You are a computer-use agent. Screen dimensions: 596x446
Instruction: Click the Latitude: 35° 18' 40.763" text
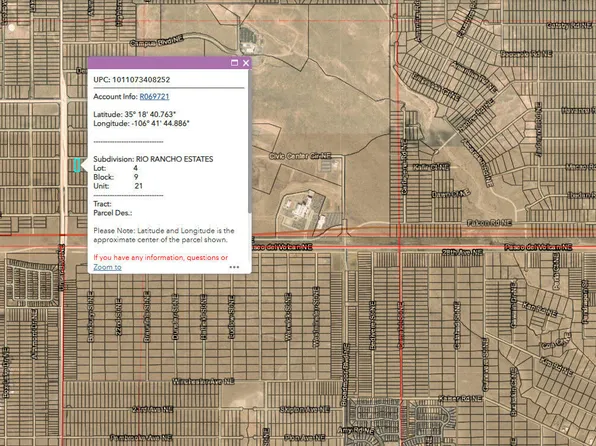pyautogui.click(x=135, y=114)
